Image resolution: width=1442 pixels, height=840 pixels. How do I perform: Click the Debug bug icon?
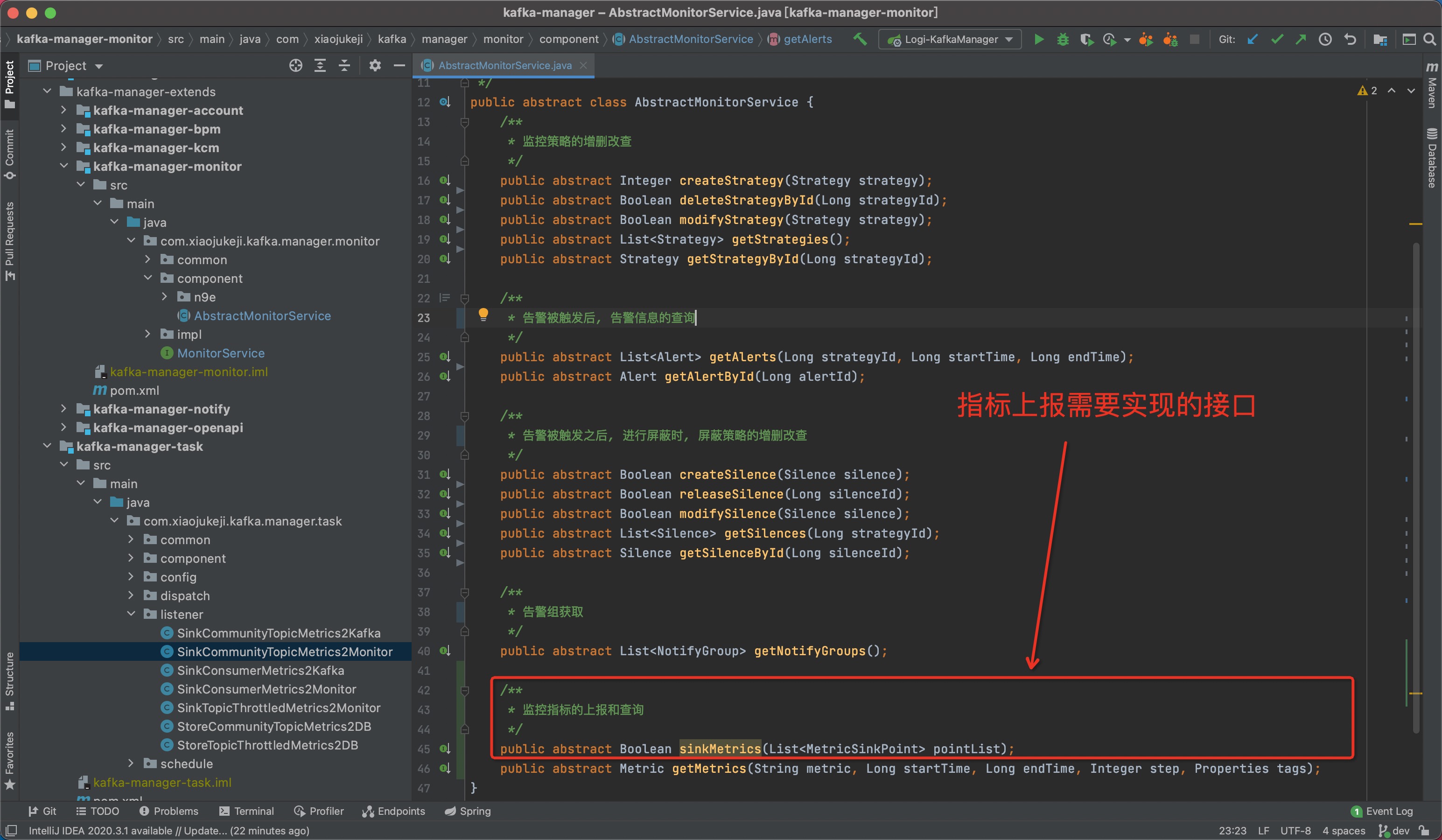[x=1063, y=40]
